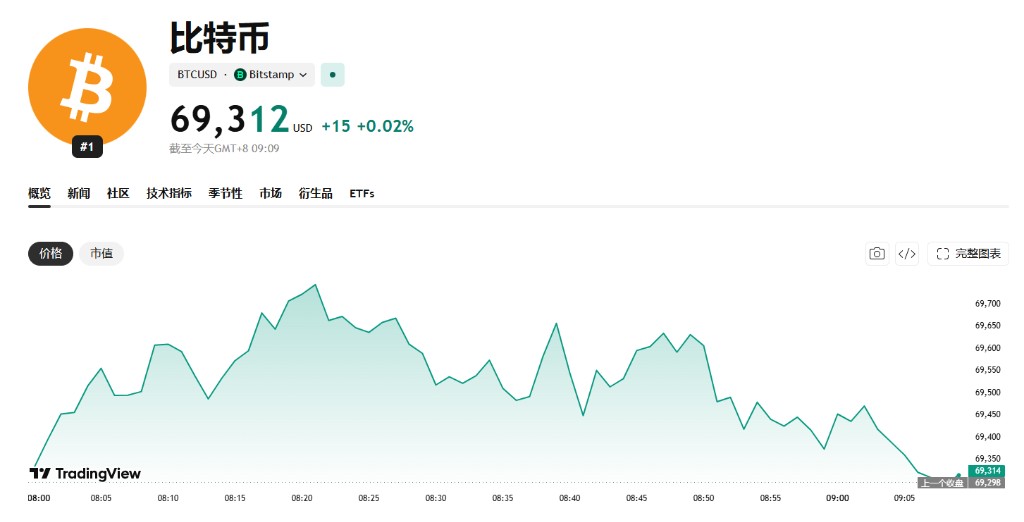The image size is (1024, 522).
Task: Open the 季节性 seasonality tab
Action: tap(225, 193)
